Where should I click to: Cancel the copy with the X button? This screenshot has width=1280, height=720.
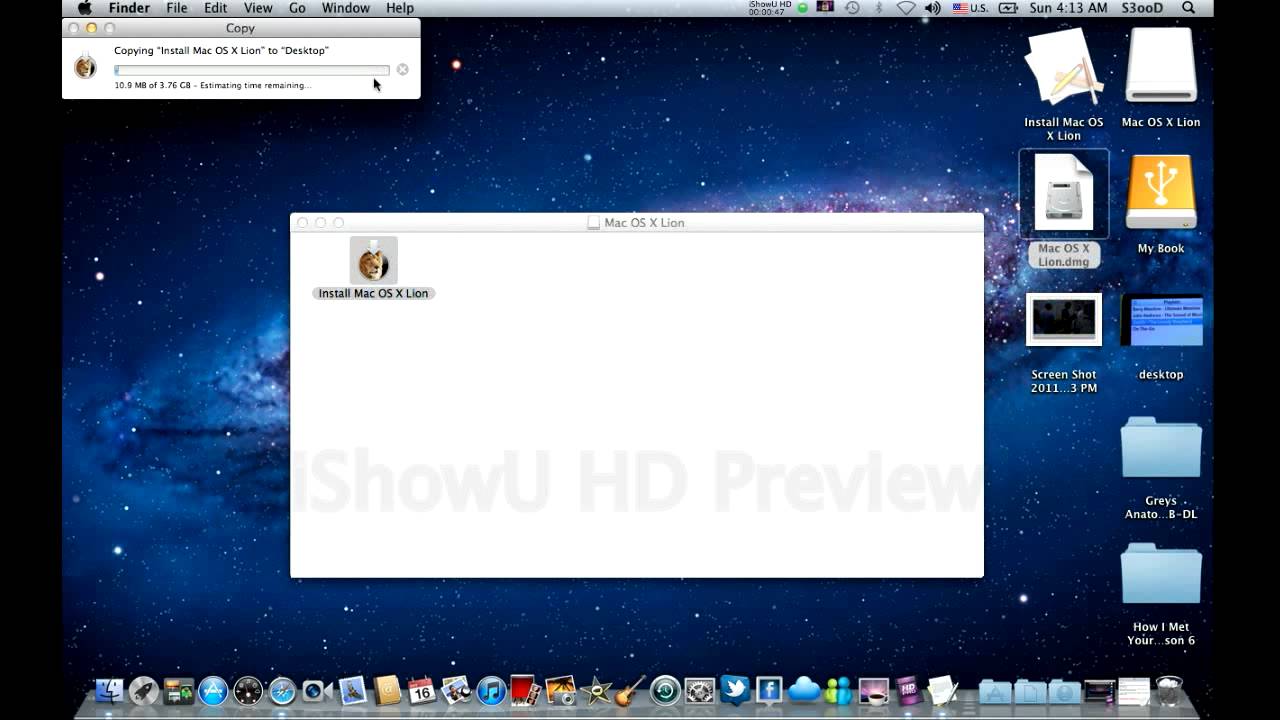tap(402, 69)
